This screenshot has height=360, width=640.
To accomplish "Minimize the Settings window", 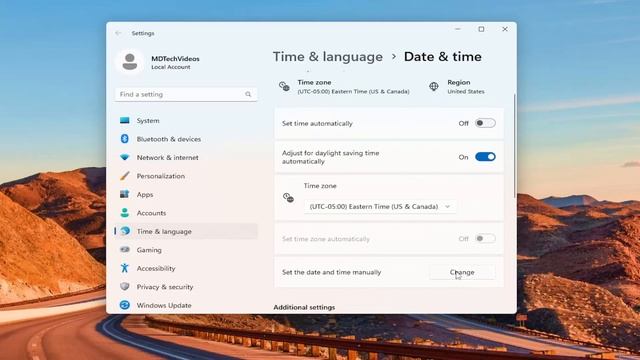I will [458, 29].
